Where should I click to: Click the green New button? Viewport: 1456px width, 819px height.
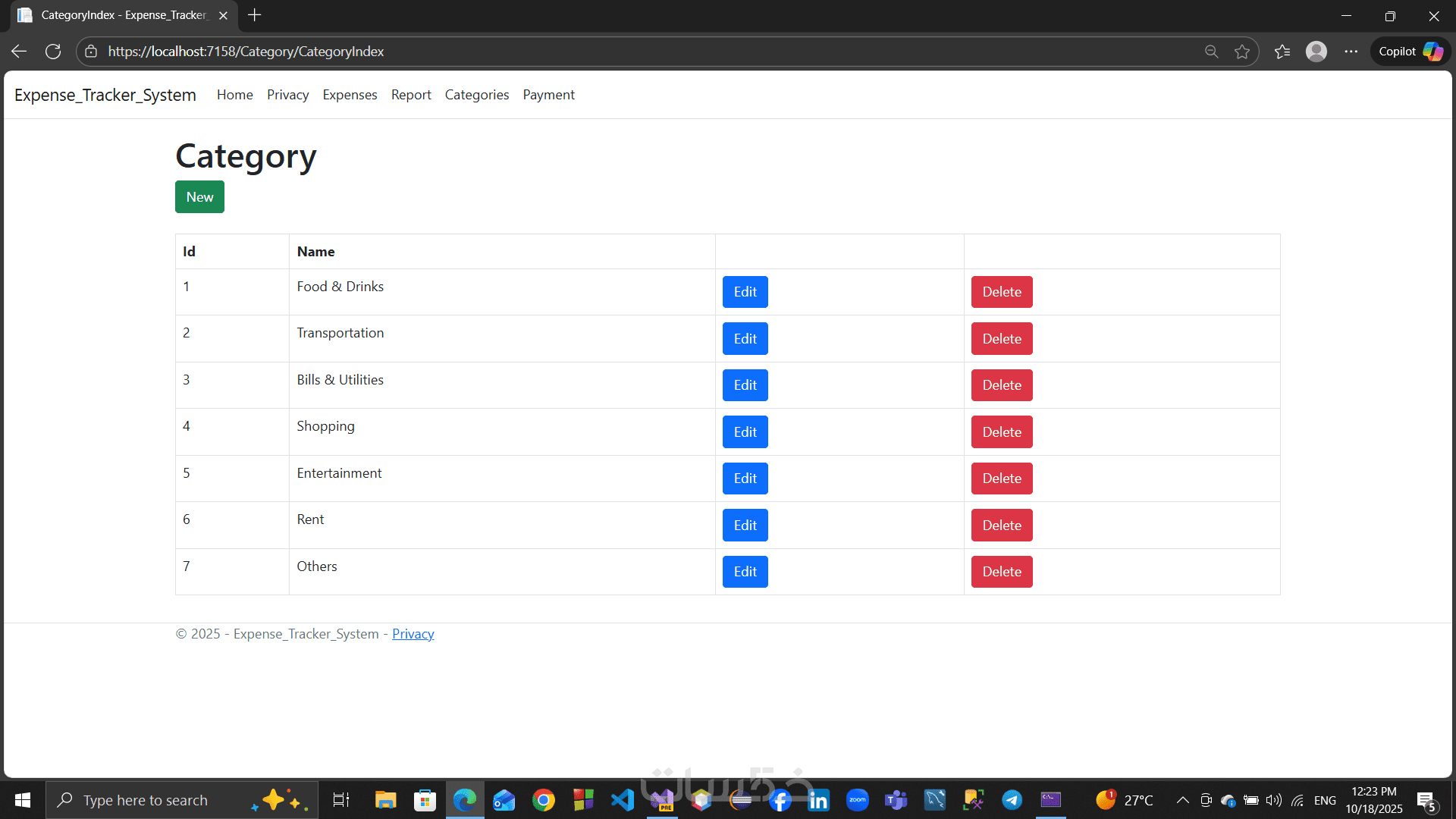click(x=199, y=197)
